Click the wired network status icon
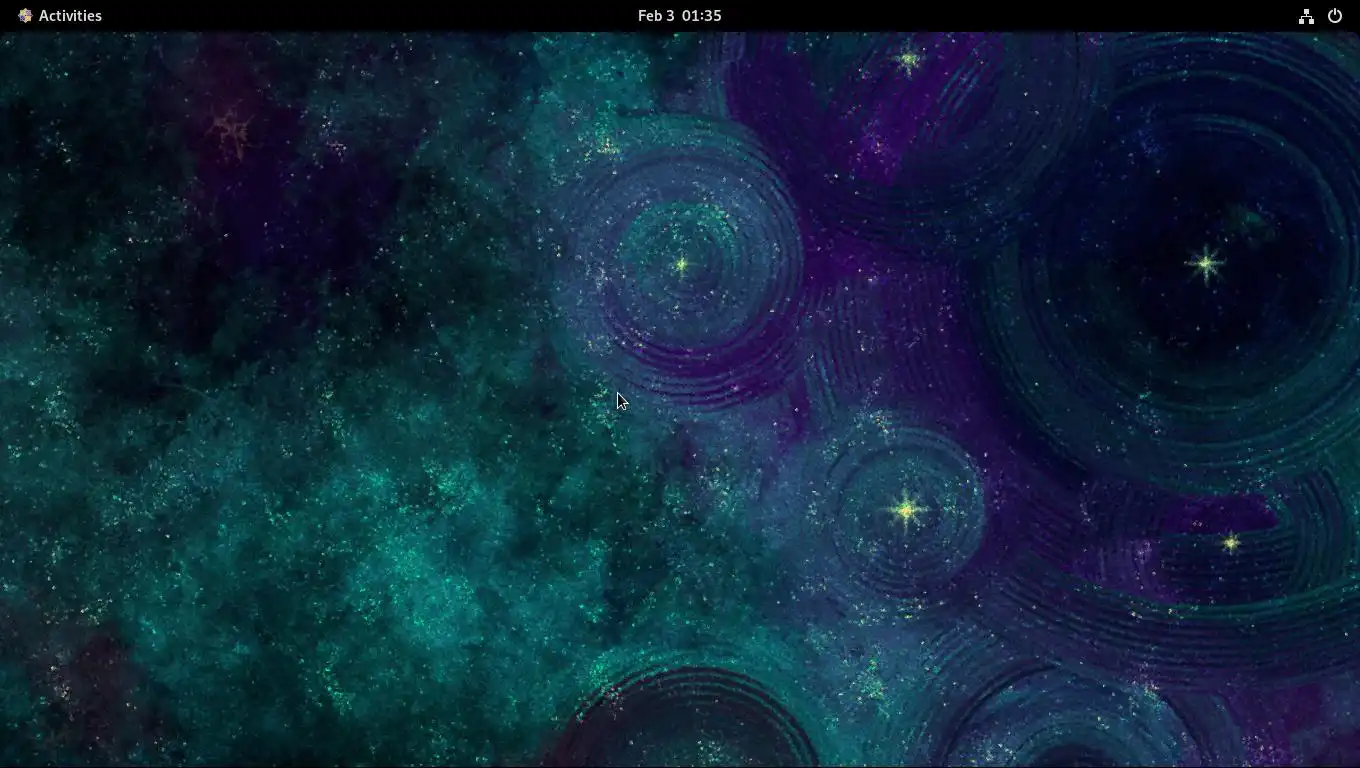1360x768 pixels. (1306, 16)
